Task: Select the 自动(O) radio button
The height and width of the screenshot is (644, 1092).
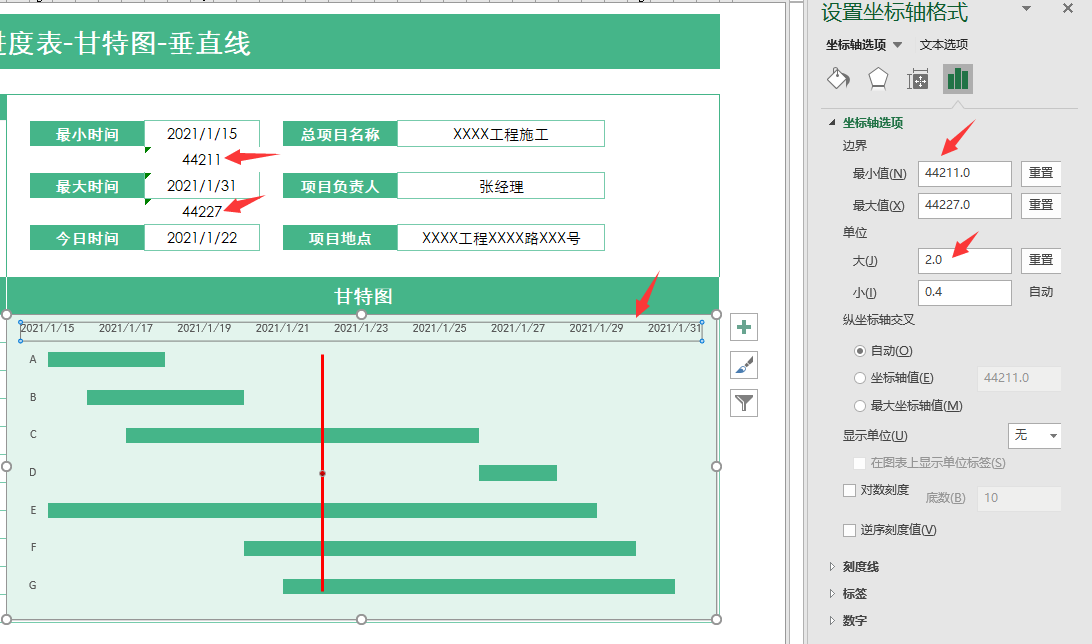Action: [x=860, y=351]
